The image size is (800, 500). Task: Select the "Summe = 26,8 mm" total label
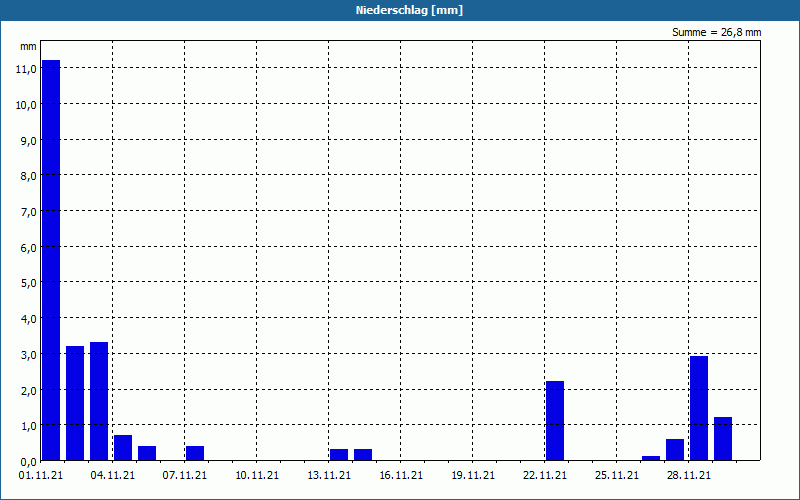click(716, 33)
